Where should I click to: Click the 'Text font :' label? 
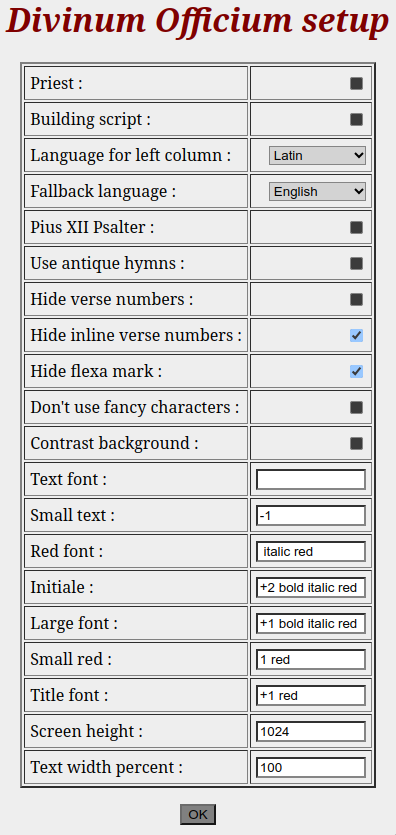[x=69, y=479]
